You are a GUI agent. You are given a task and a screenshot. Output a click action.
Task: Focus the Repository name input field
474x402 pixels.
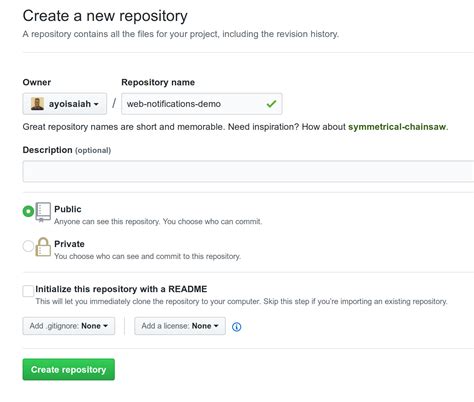click(202, 104)
